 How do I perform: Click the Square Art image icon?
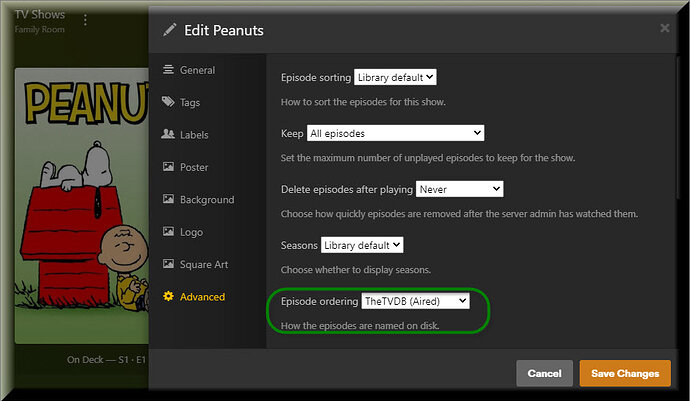coord(168,264)
